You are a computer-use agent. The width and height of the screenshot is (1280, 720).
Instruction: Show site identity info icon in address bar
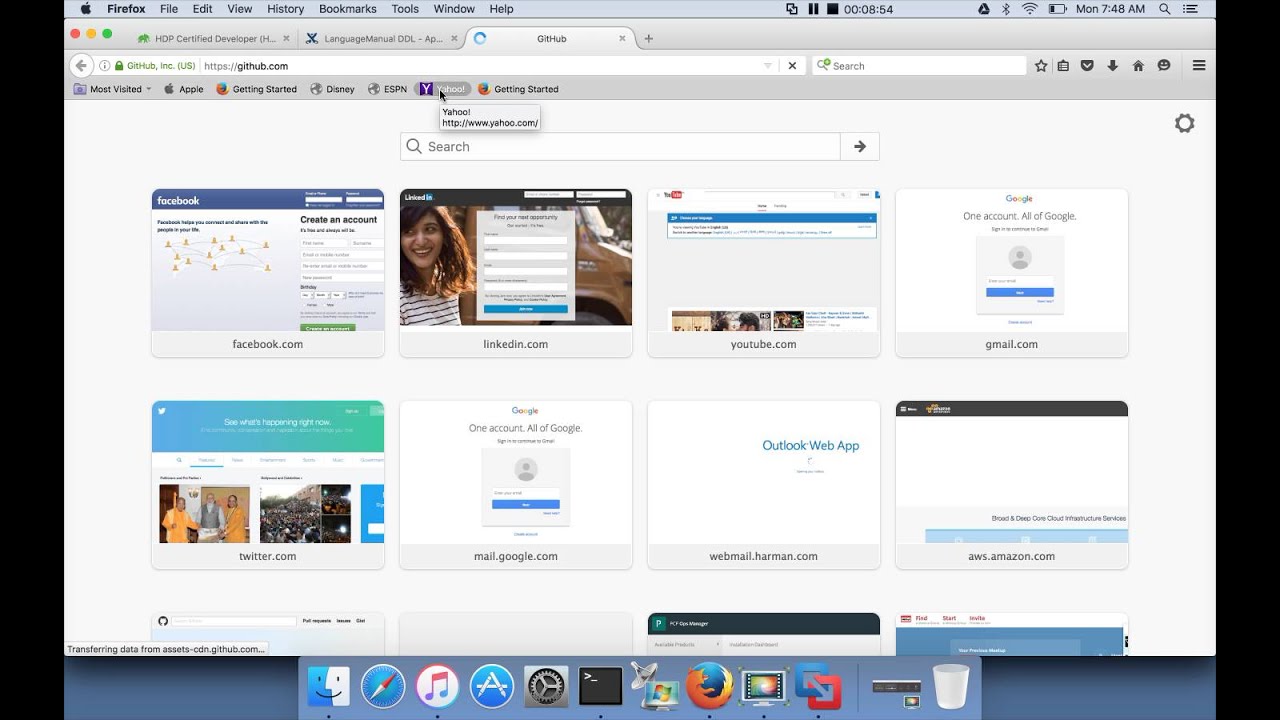[x=105, y=66]
